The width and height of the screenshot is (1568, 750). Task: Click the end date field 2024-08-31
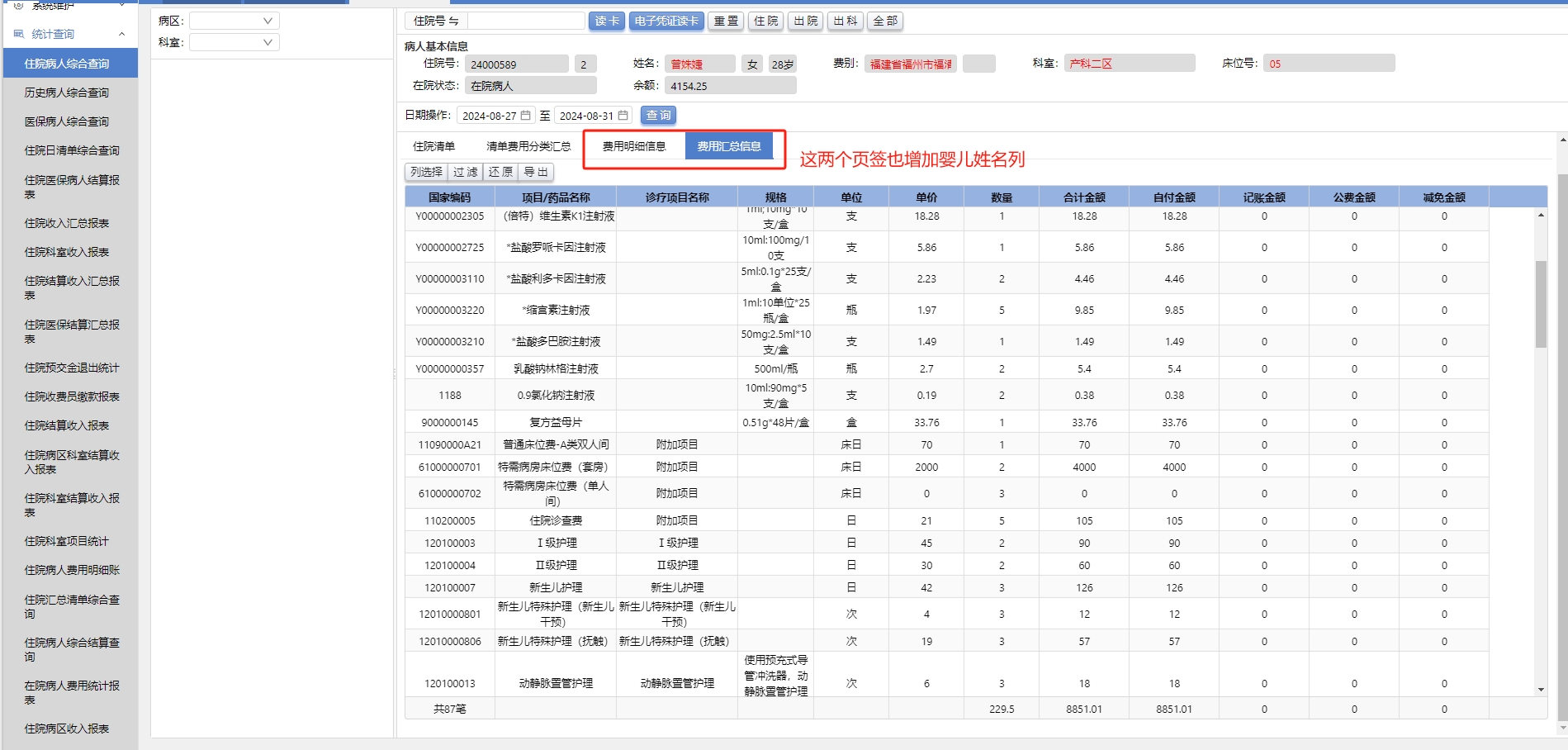(594, 116)
